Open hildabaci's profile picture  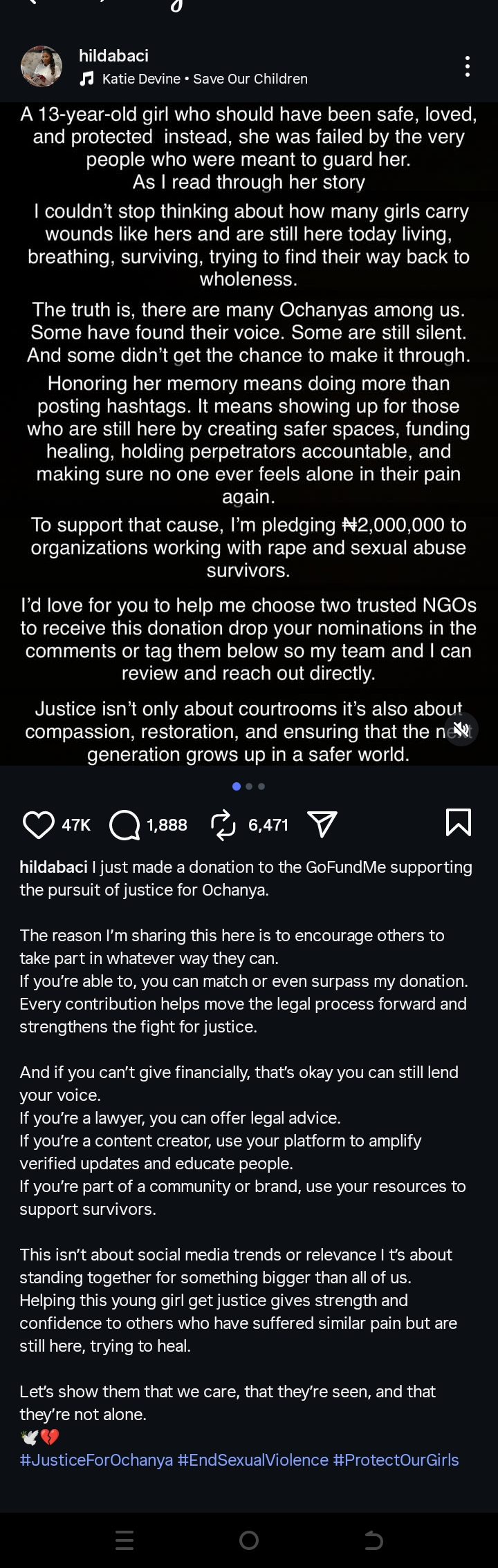(42, 66)
